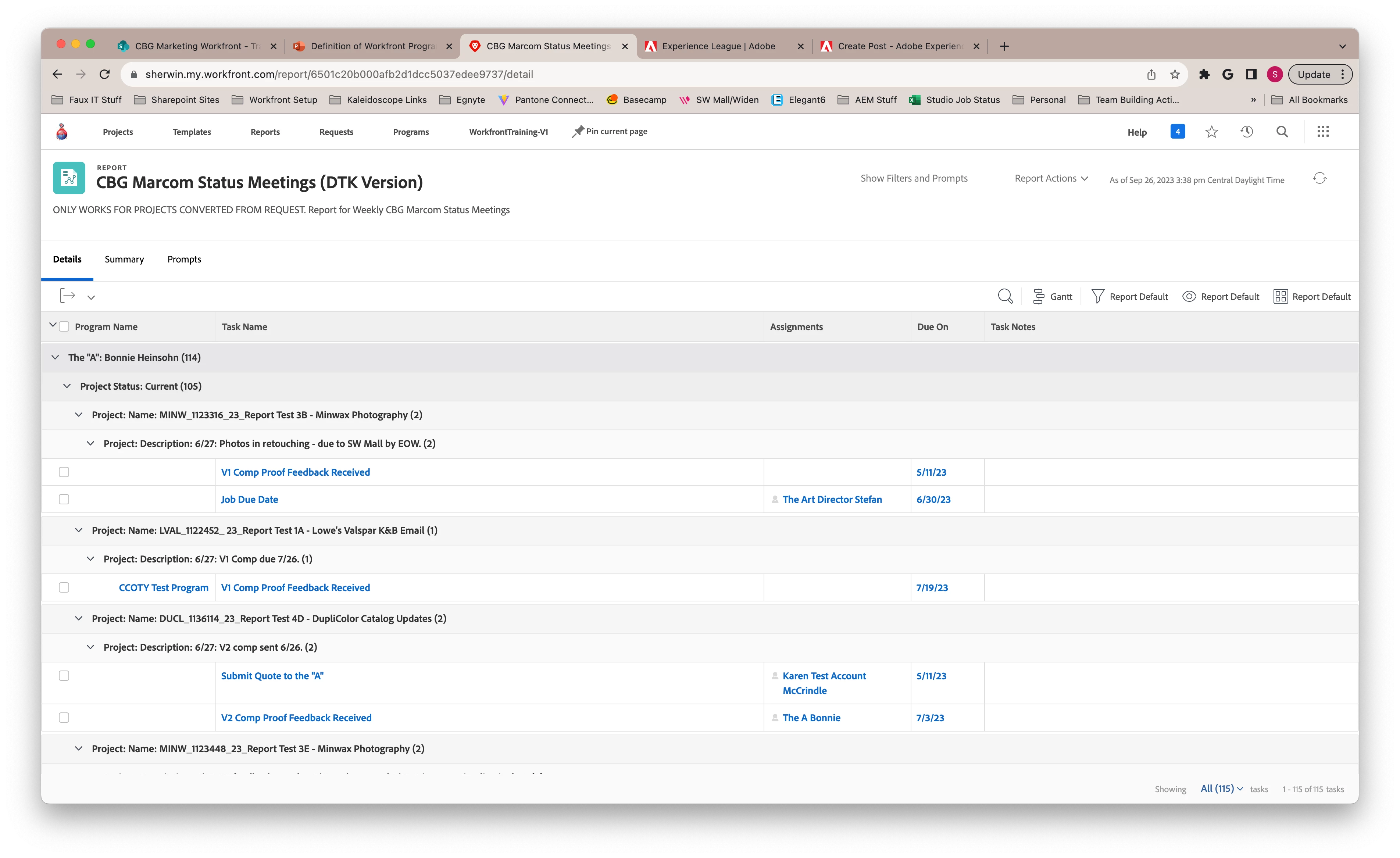This screenshot has width=1400, height=858.
Task: Click the export icon above the list
Action: point(68,296)
